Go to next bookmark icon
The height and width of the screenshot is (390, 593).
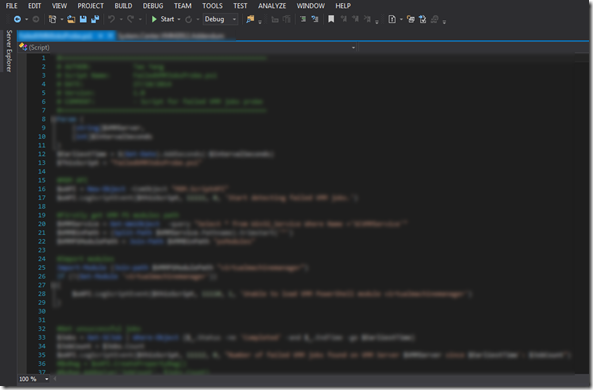tap(355, 19)
